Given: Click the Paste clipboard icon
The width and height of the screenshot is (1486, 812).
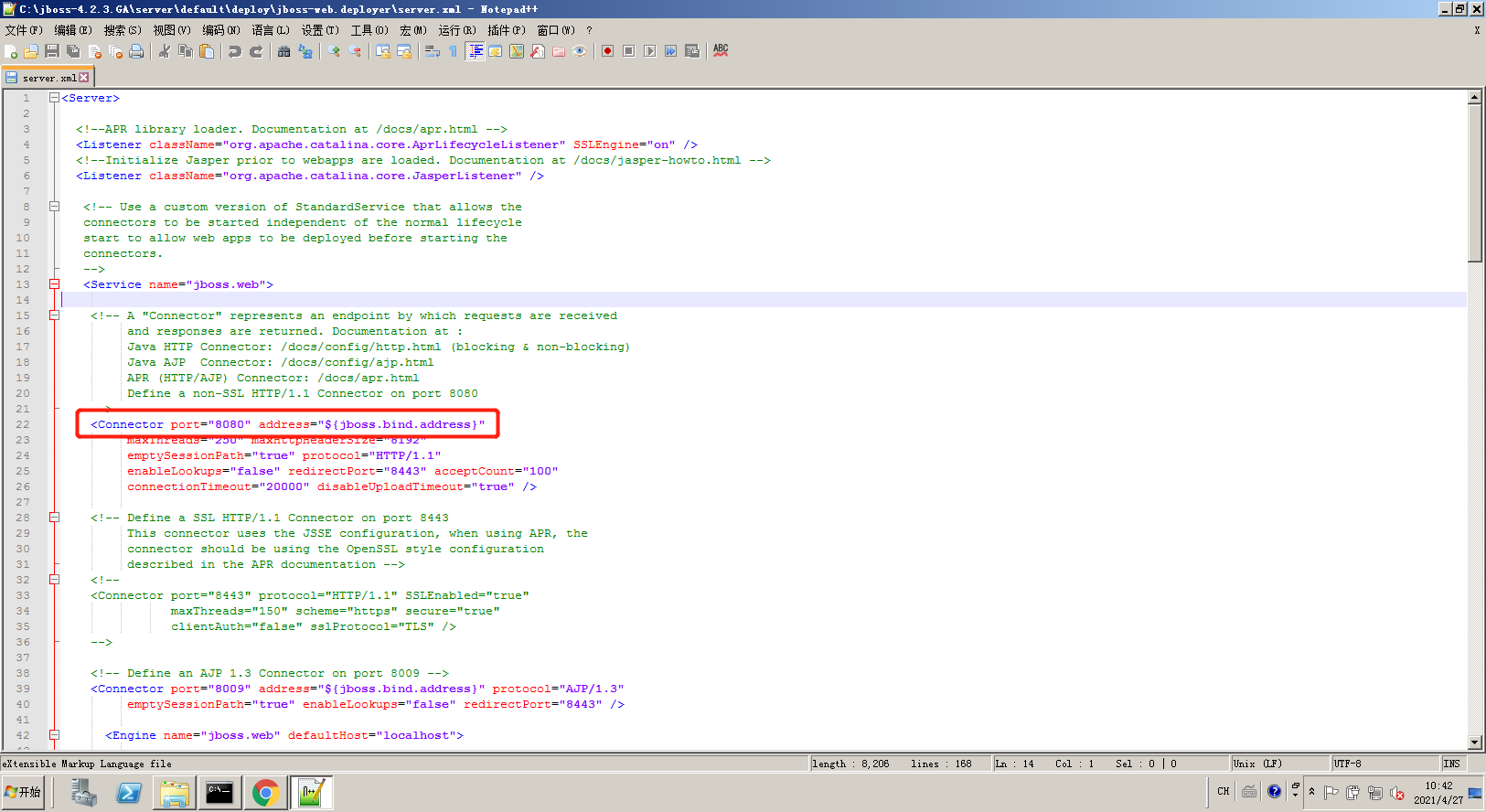Looking at the screenshot, I should tap(207, 51).
